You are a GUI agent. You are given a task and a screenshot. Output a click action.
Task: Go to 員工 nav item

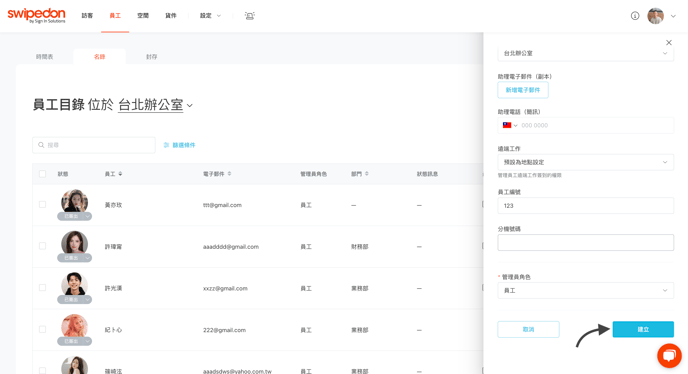115,16
